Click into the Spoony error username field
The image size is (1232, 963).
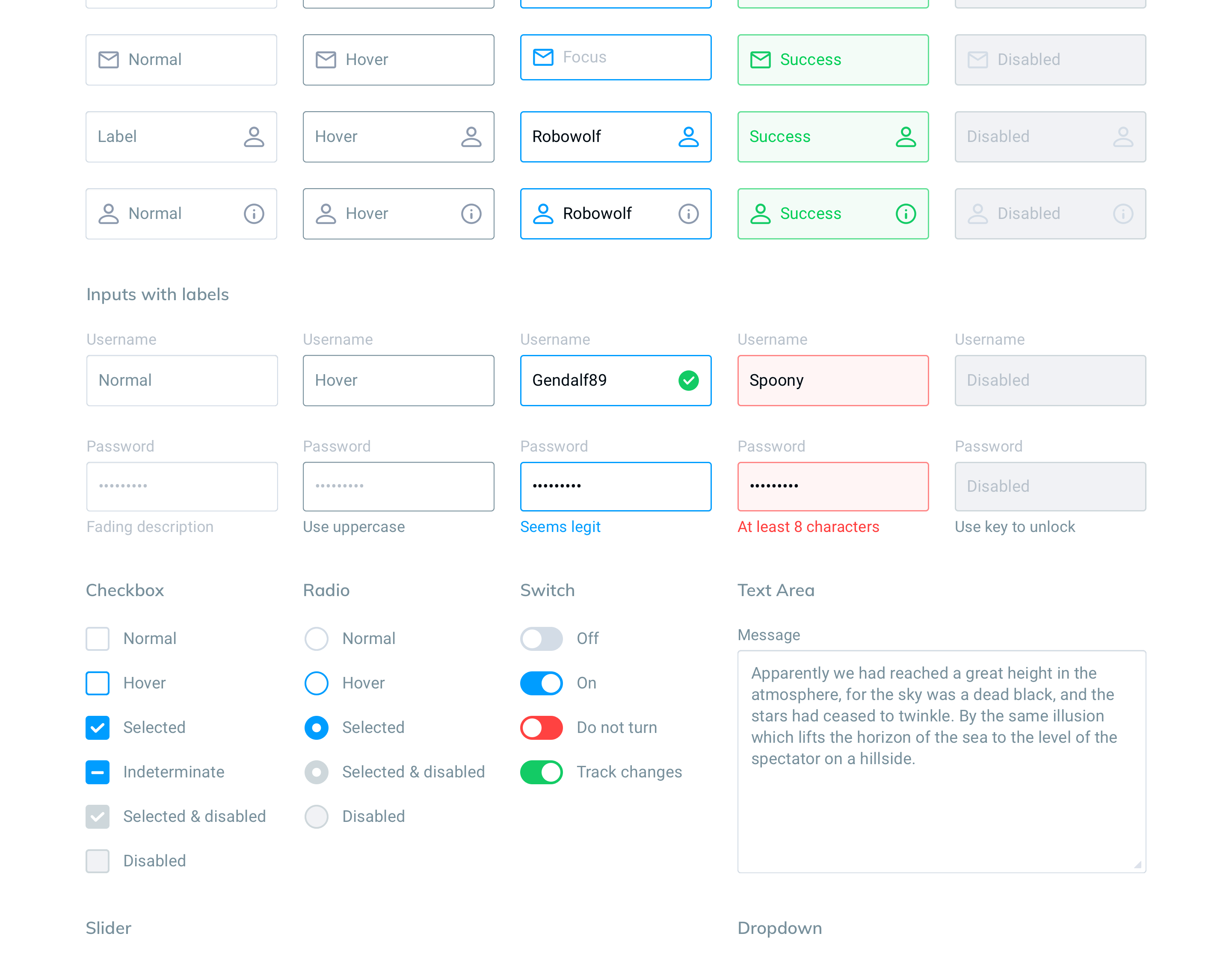pos(832,381)
